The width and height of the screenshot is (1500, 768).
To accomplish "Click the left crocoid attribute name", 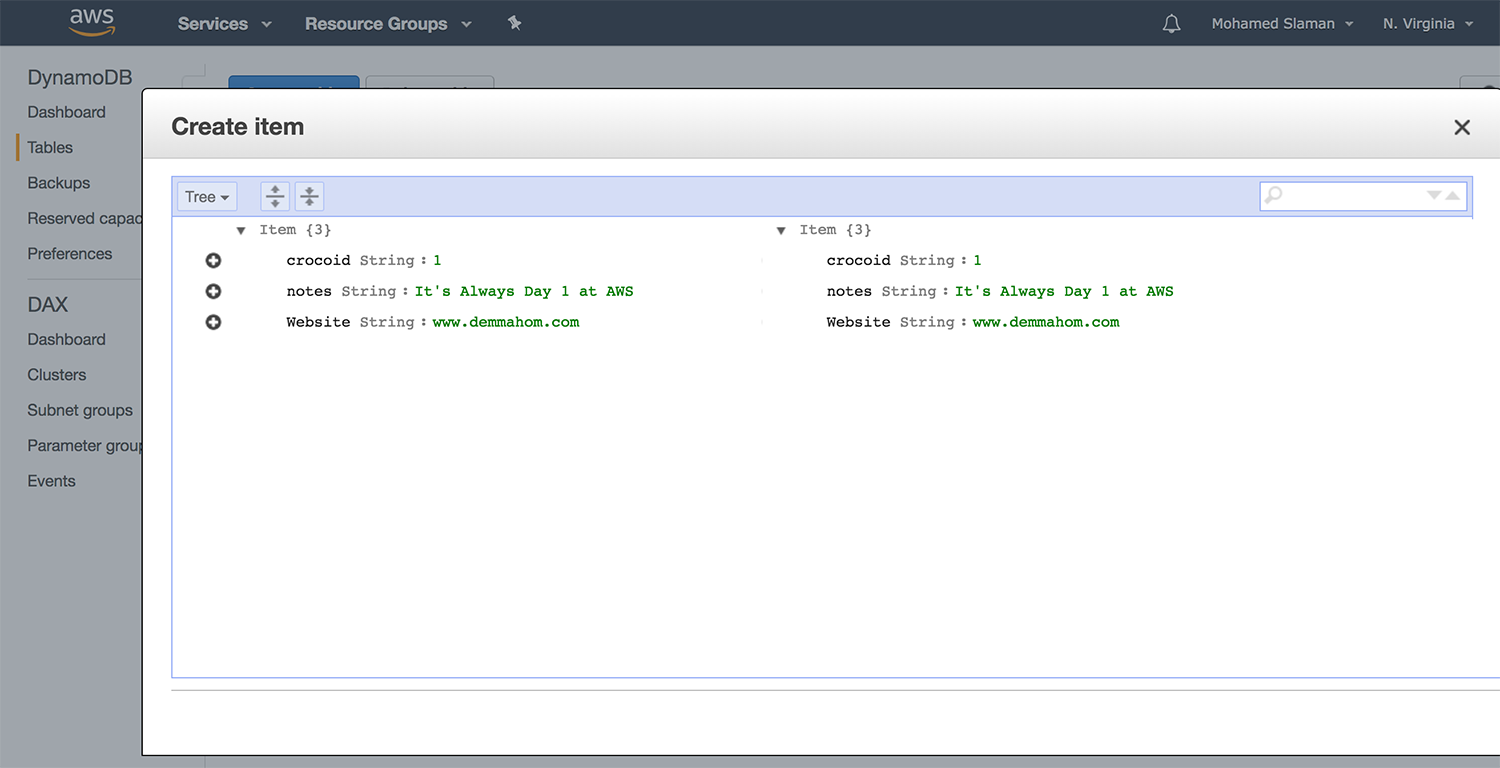I will click(318, 260).
